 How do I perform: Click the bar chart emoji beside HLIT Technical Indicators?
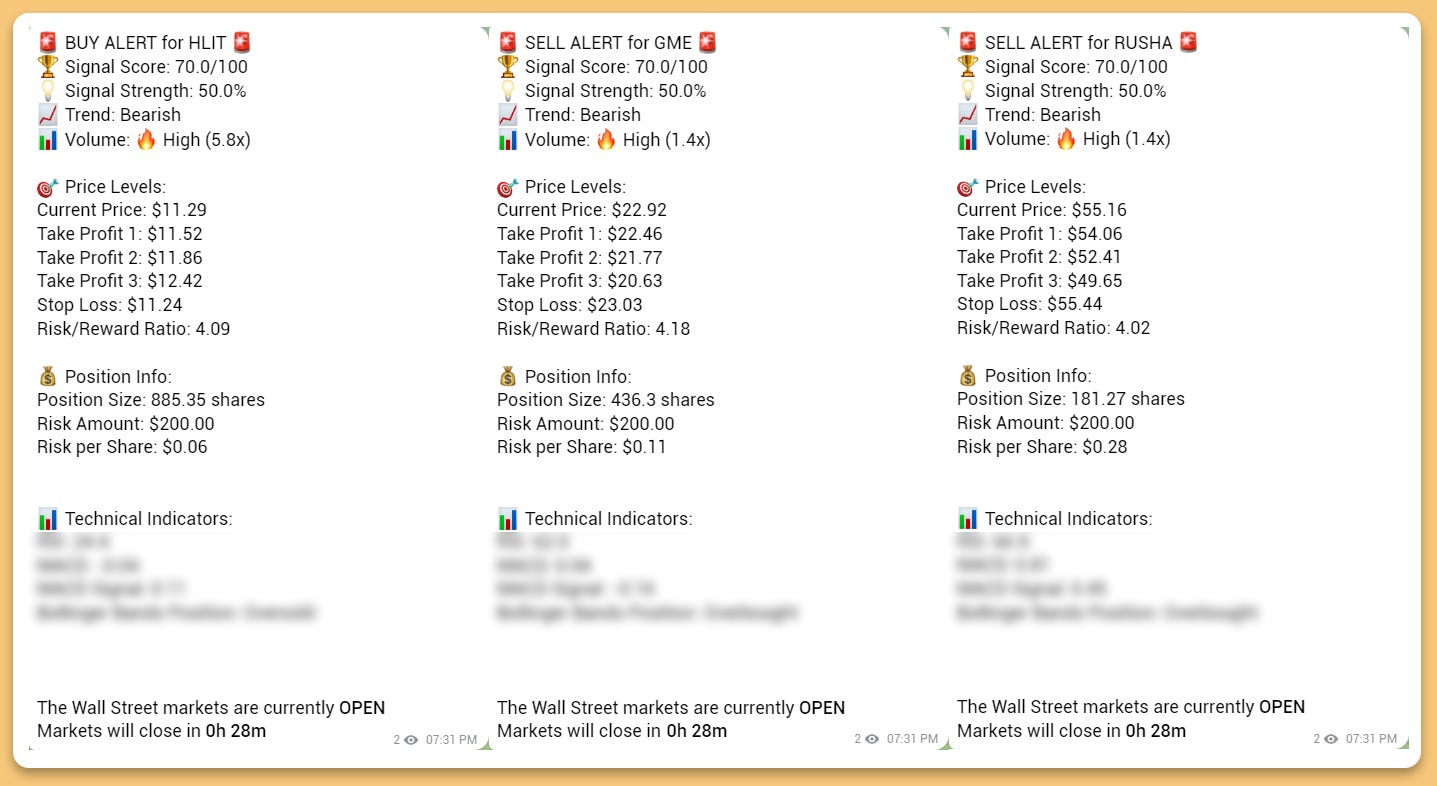(x=48, y=519)
